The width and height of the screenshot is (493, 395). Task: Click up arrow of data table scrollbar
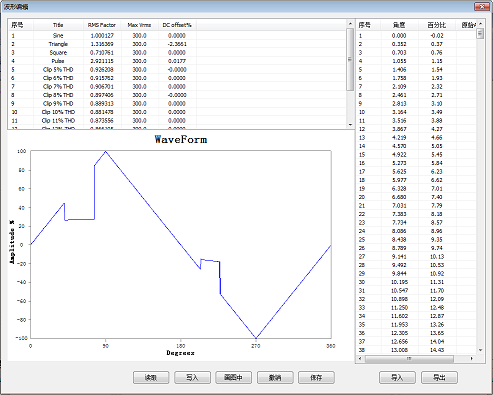click(480, 24)
